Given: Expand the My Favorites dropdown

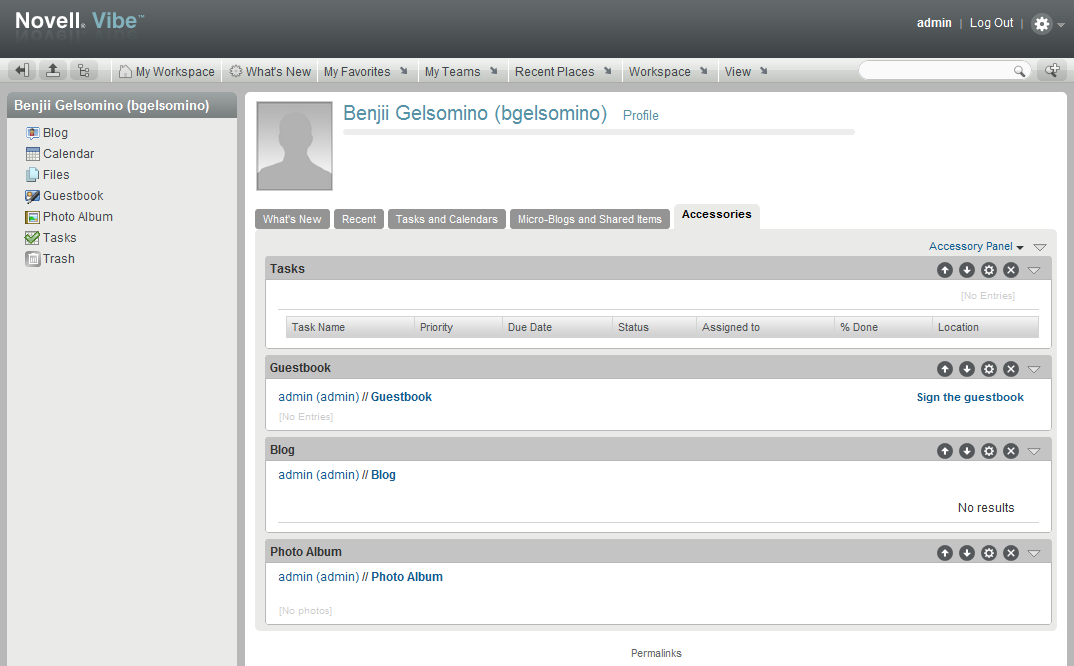Looking at the screenshot, I should (403, 71).
